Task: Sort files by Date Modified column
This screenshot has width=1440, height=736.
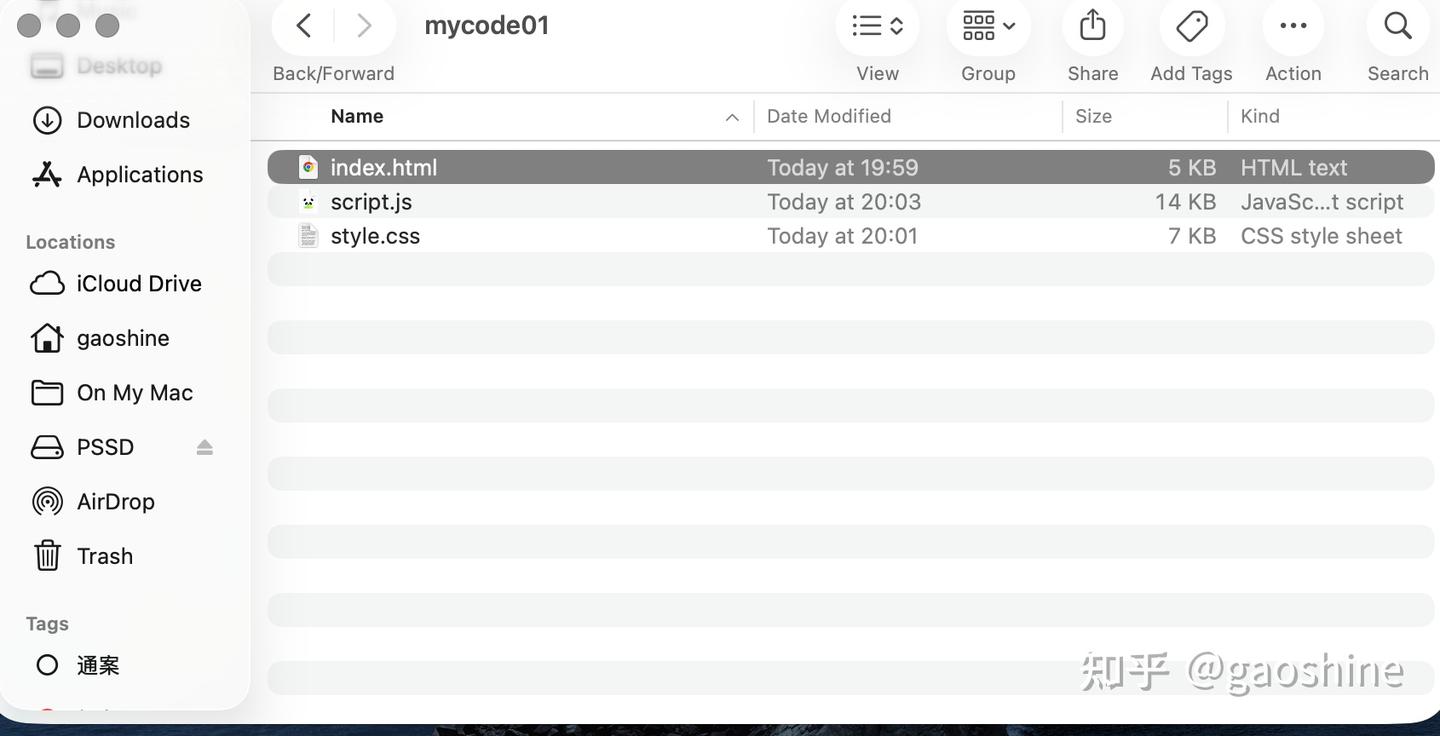Action: [829, 116]
